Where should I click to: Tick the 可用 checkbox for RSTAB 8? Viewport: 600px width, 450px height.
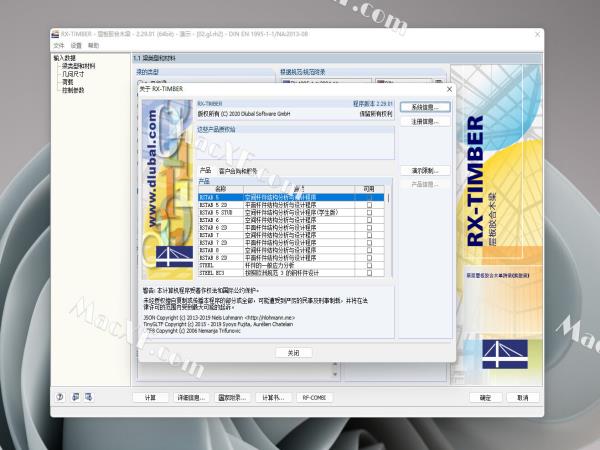pos(369,250)
